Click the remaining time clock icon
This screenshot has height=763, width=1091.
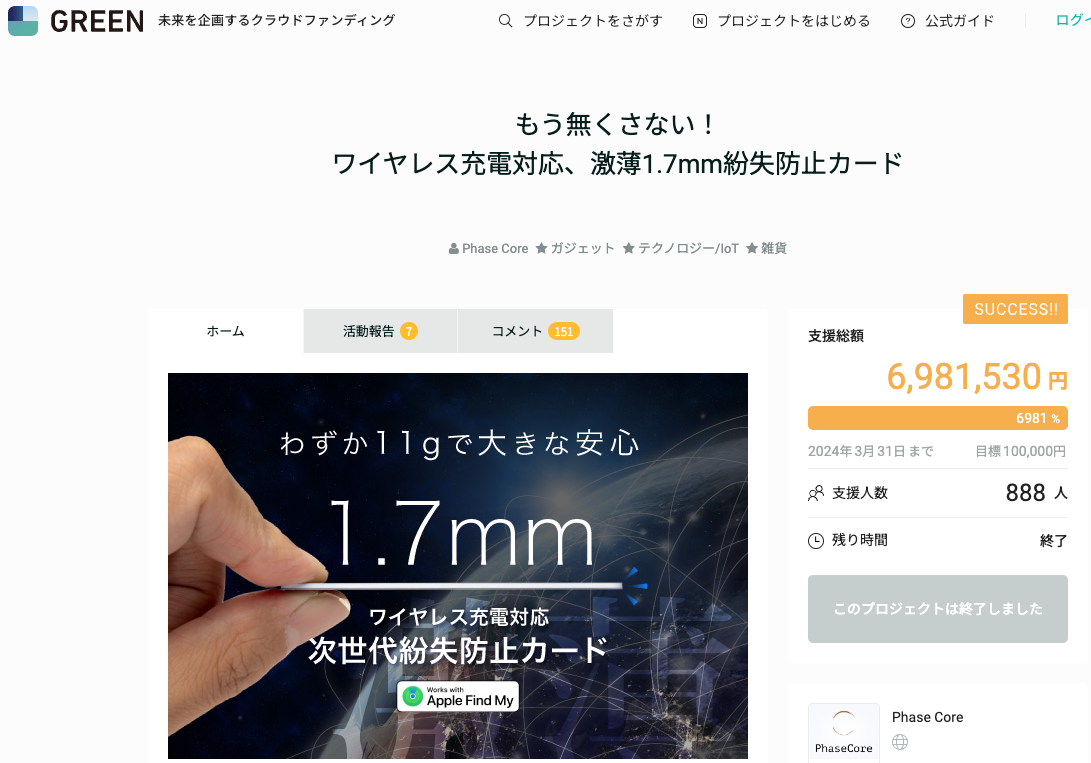click(815, 540)
